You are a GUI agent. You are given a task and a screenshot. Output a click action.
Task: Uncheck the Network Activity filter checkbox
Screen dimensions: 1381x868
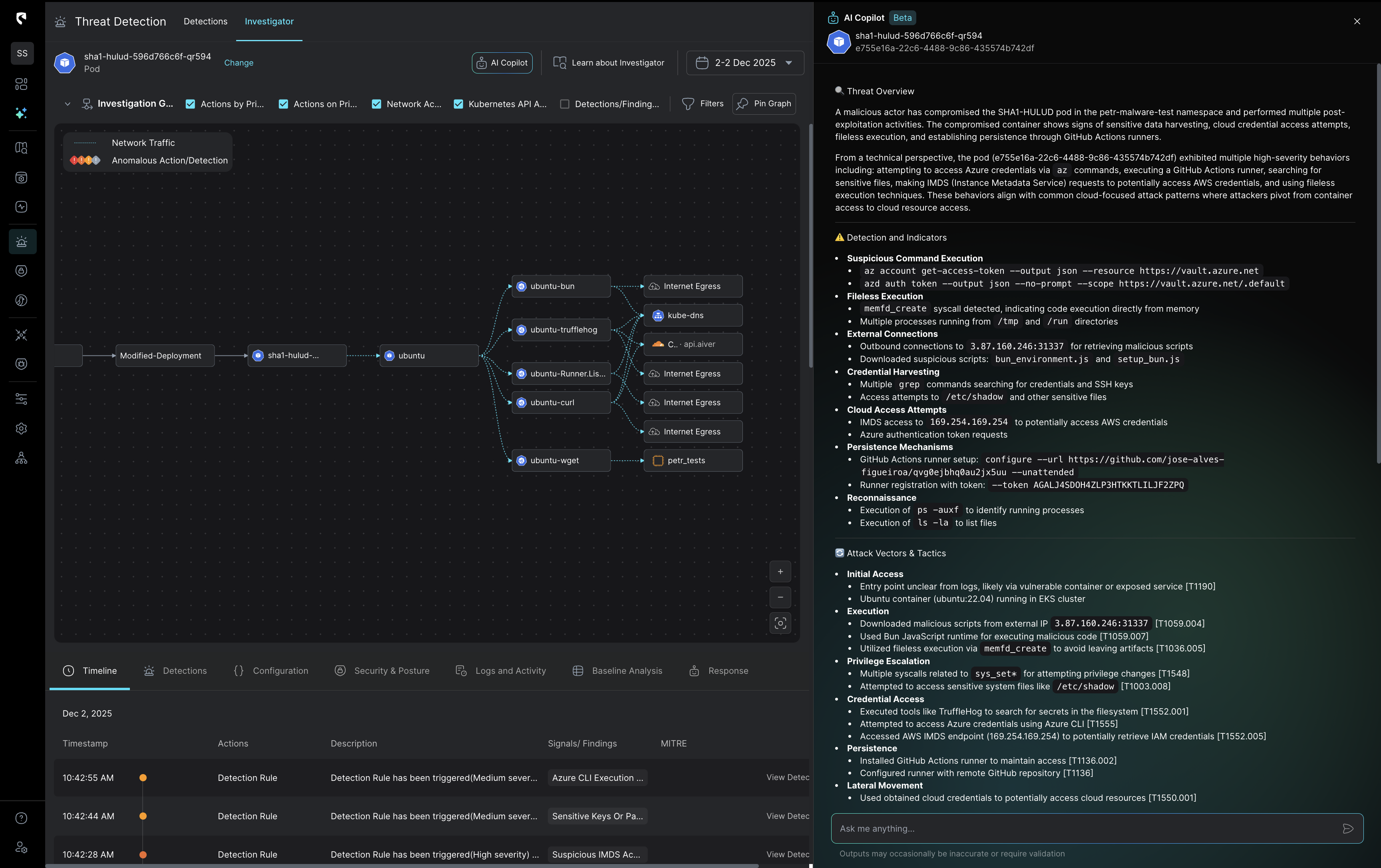(377, 104)
